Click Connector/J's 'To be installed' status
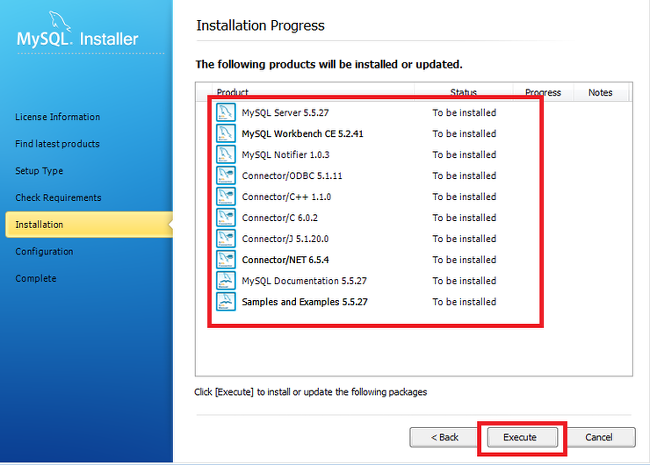 click(x=464, y=239)
